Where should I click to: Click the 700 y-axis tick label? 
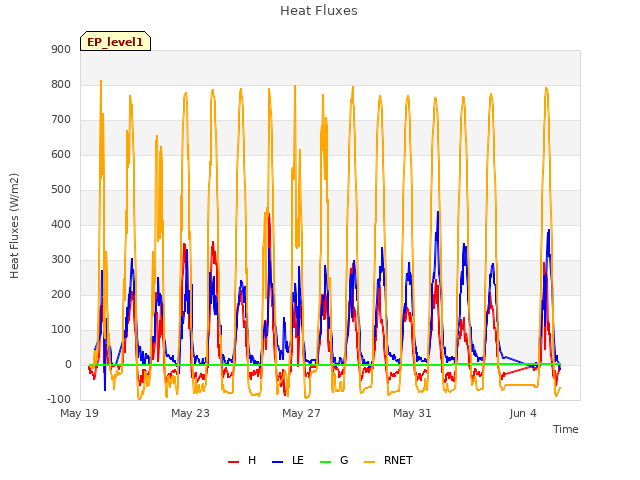click(x=61, y=120)
